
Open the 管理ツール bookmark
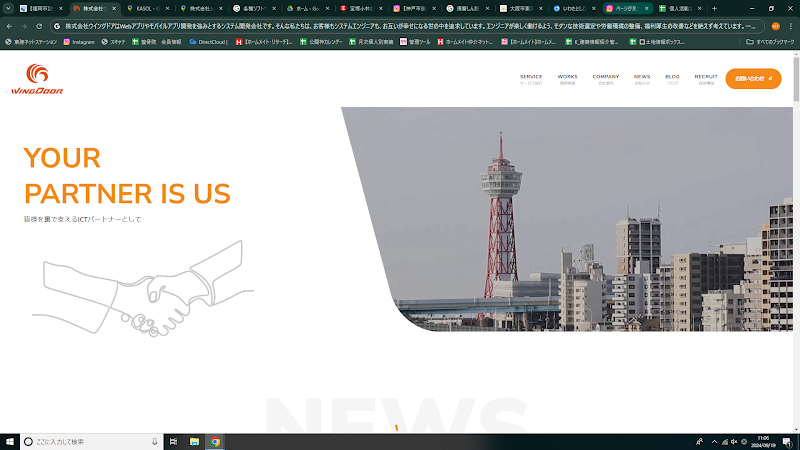tap(415, 42)
